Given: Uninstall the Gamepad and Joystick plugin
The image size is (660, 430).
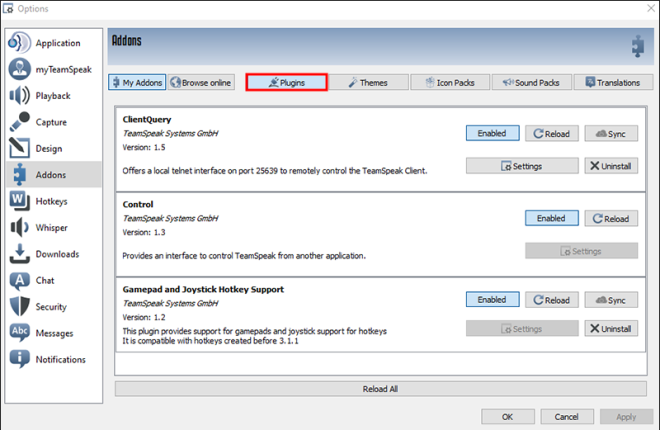Looking at the screenshot, I should [611, 328].
